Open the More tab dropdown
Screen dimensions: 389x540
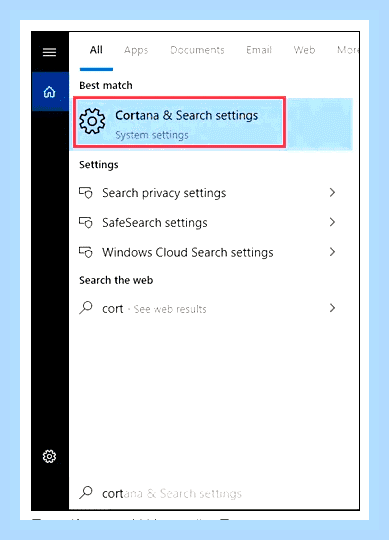tap(348, 50)
